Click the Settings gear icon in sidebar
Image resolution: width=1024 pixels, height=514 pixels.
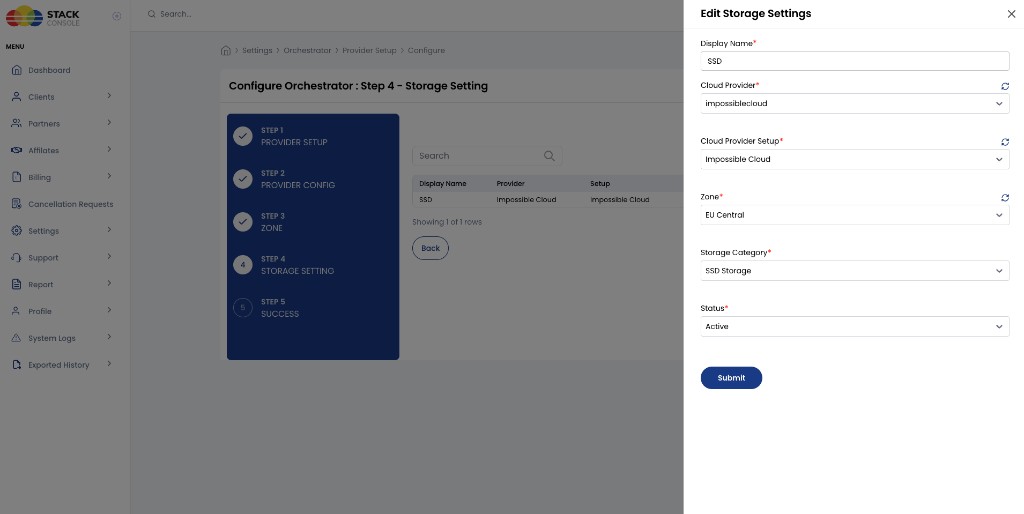(x=17, y=231)
